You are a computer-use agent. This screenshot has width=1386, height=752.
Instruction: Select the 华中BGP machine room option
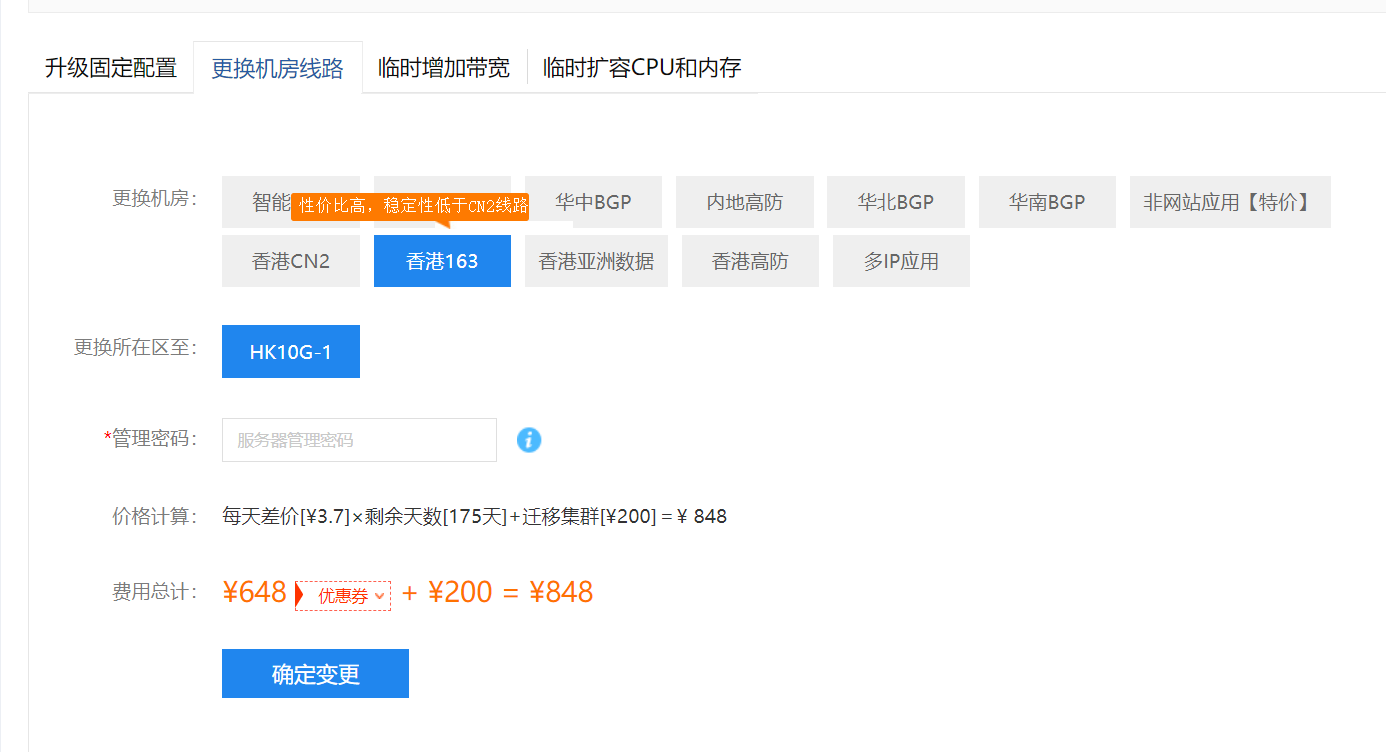[x=592, y=201]
